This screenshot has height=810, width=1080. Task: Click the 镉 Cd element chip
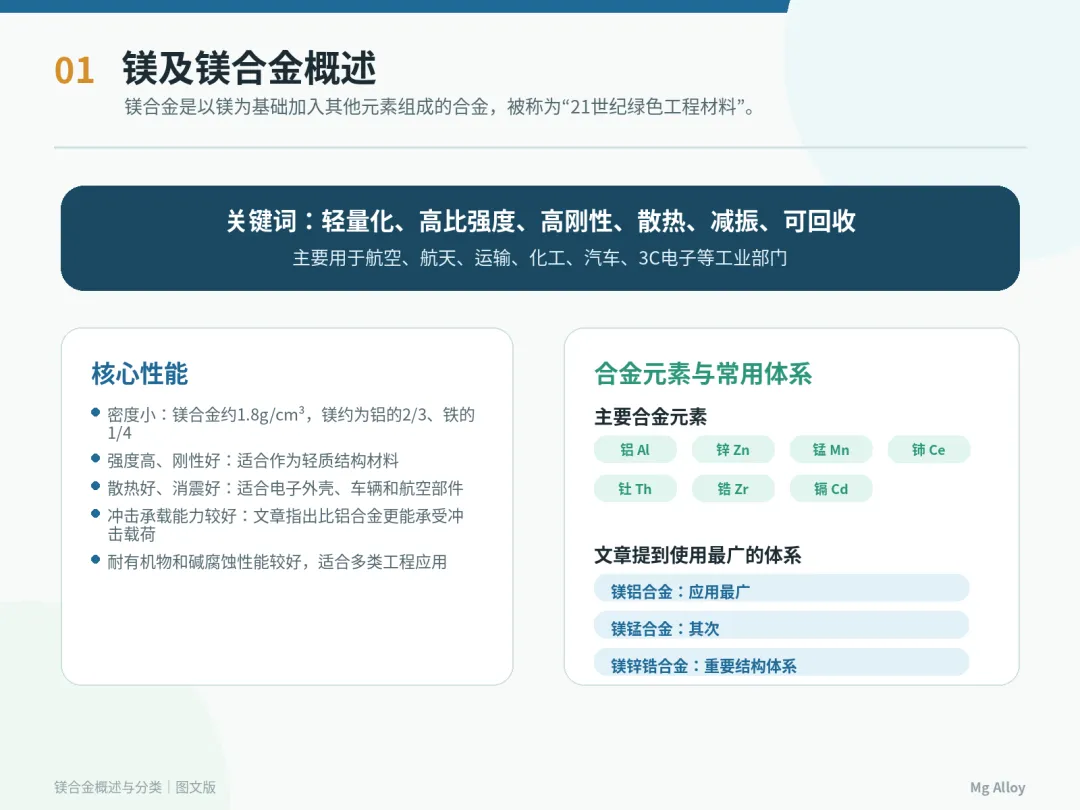831,489
